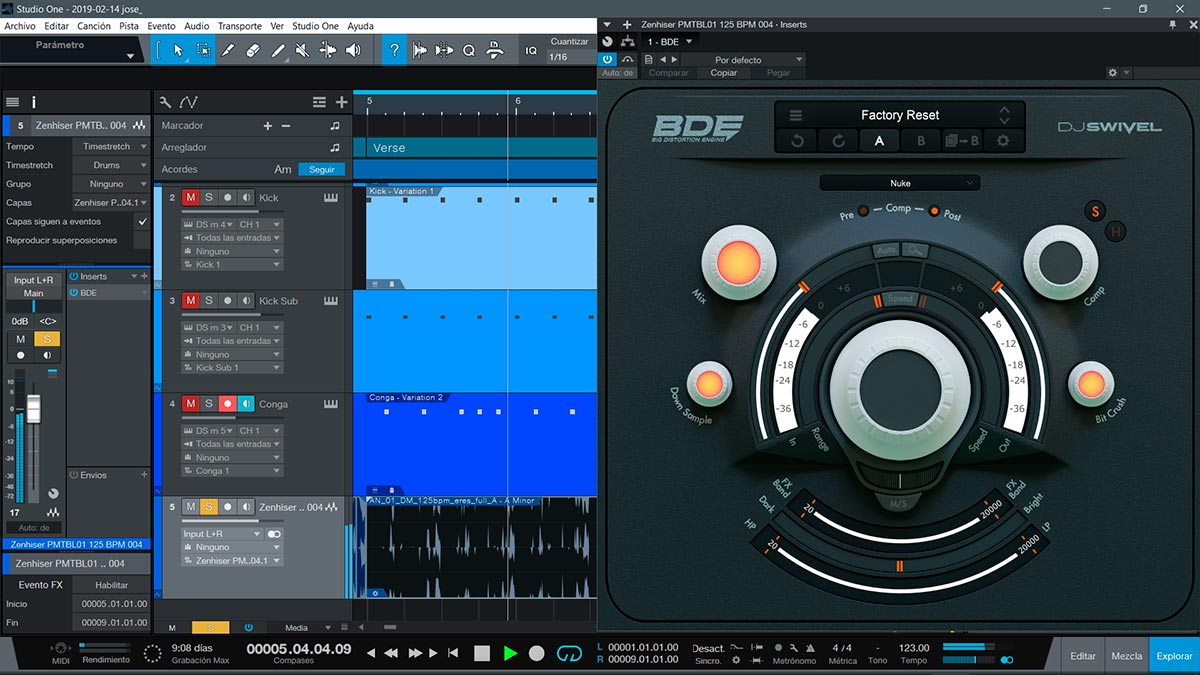Click the Kick track instrument keyboard icon

[x=331, y=198]
